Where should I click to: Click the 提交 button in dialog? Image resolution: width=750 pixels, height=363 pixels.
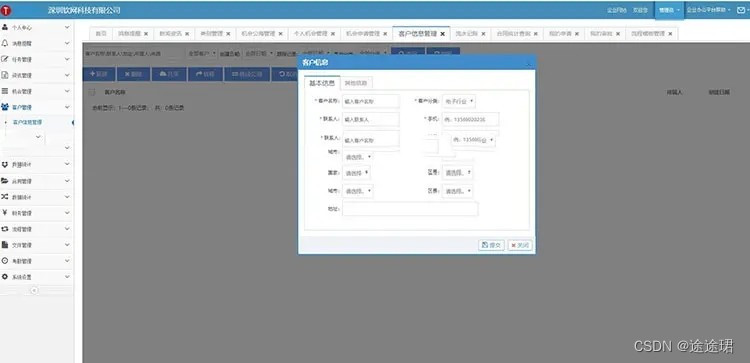(491, 245)
